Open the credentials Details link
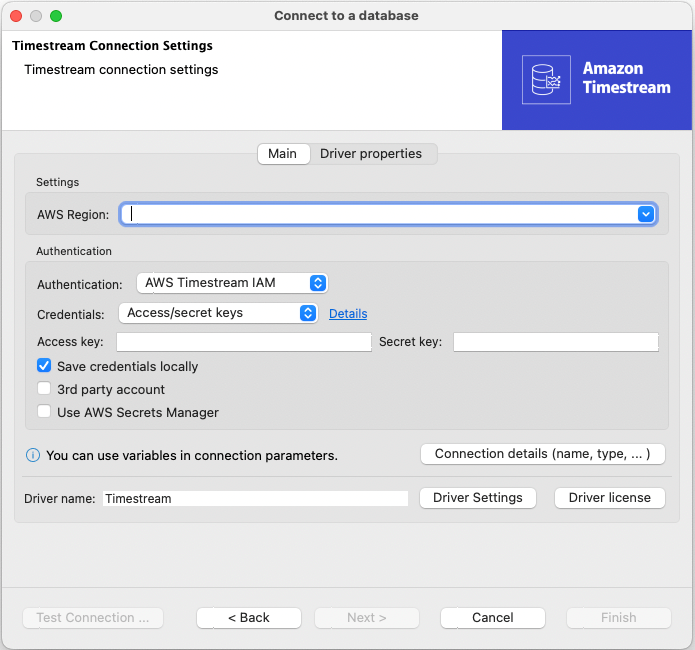Viewport: 695px width, 650px height. (348, 314)
